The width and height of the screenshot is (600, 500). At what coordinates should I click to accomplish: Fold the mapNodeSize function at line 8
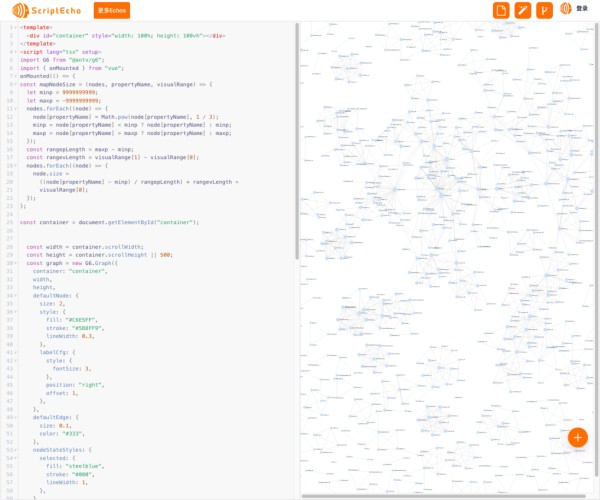(16, 85)
